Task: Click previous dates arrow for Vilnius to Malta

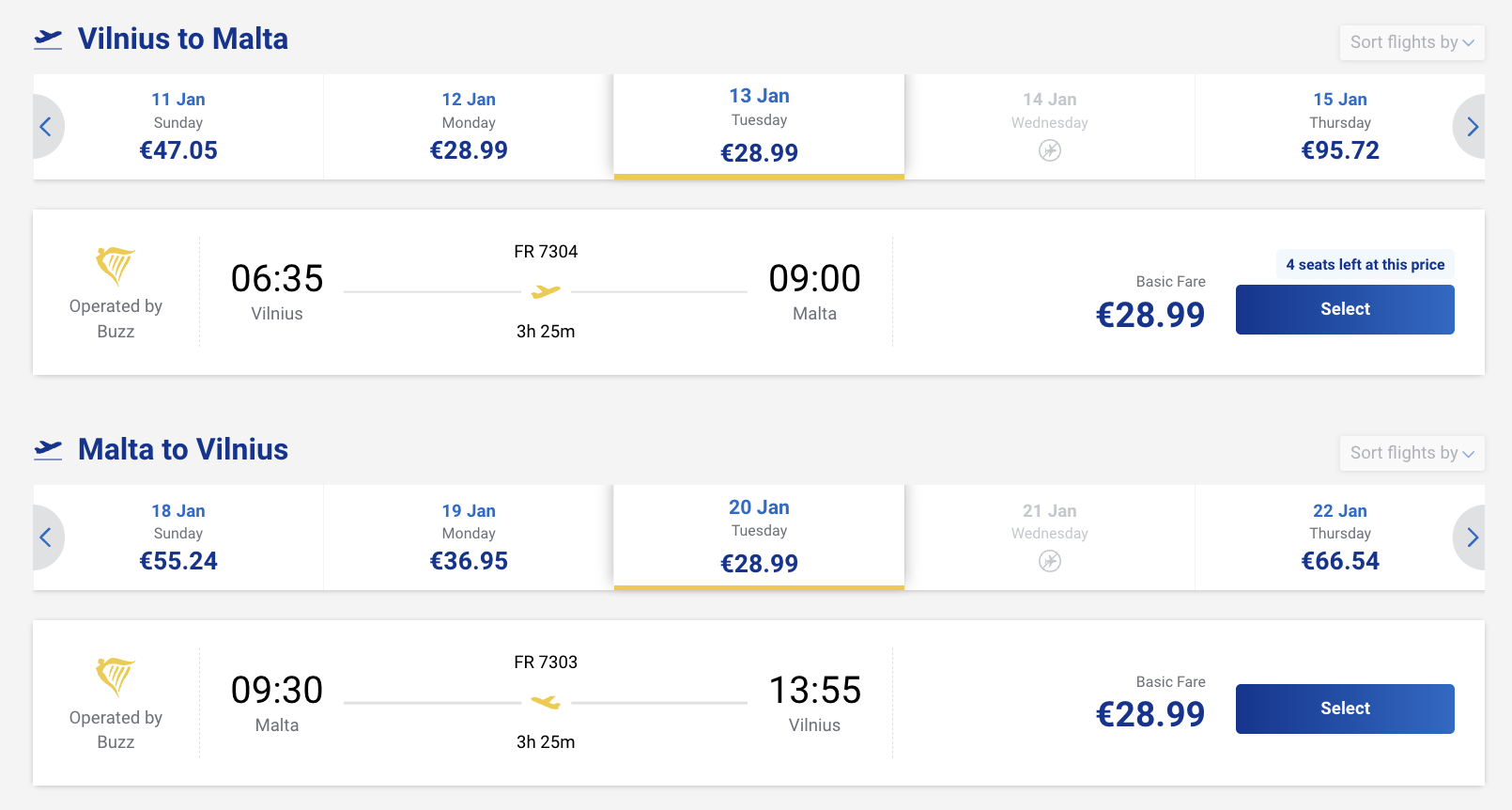Action: [x=46, y=127]
